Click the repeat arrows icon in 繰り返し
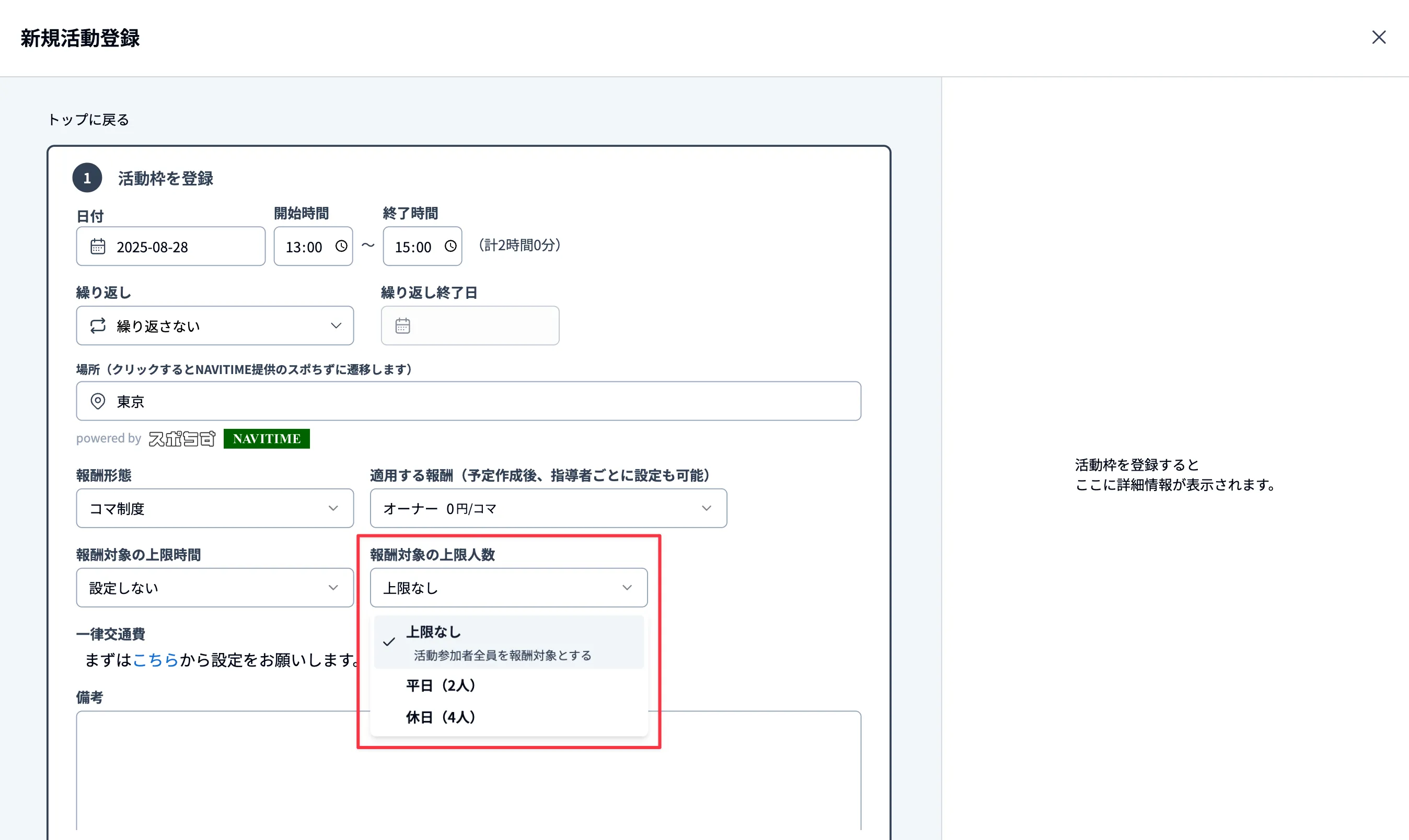The width and height of the screenshot is (1409, 840). point(97,325)
